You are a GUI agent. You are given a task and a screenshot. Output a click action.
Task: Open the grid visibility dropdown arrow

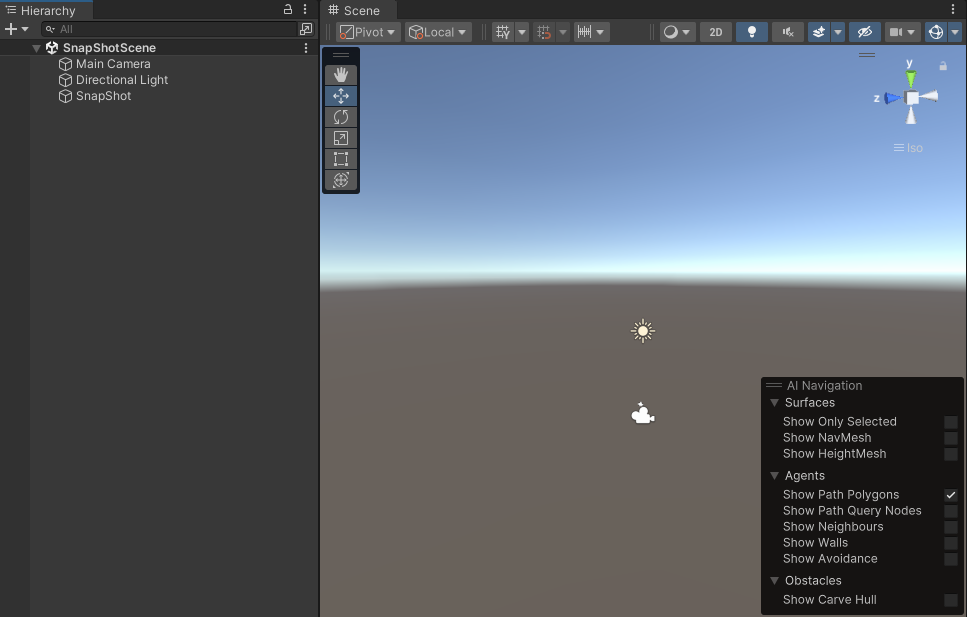522,32
